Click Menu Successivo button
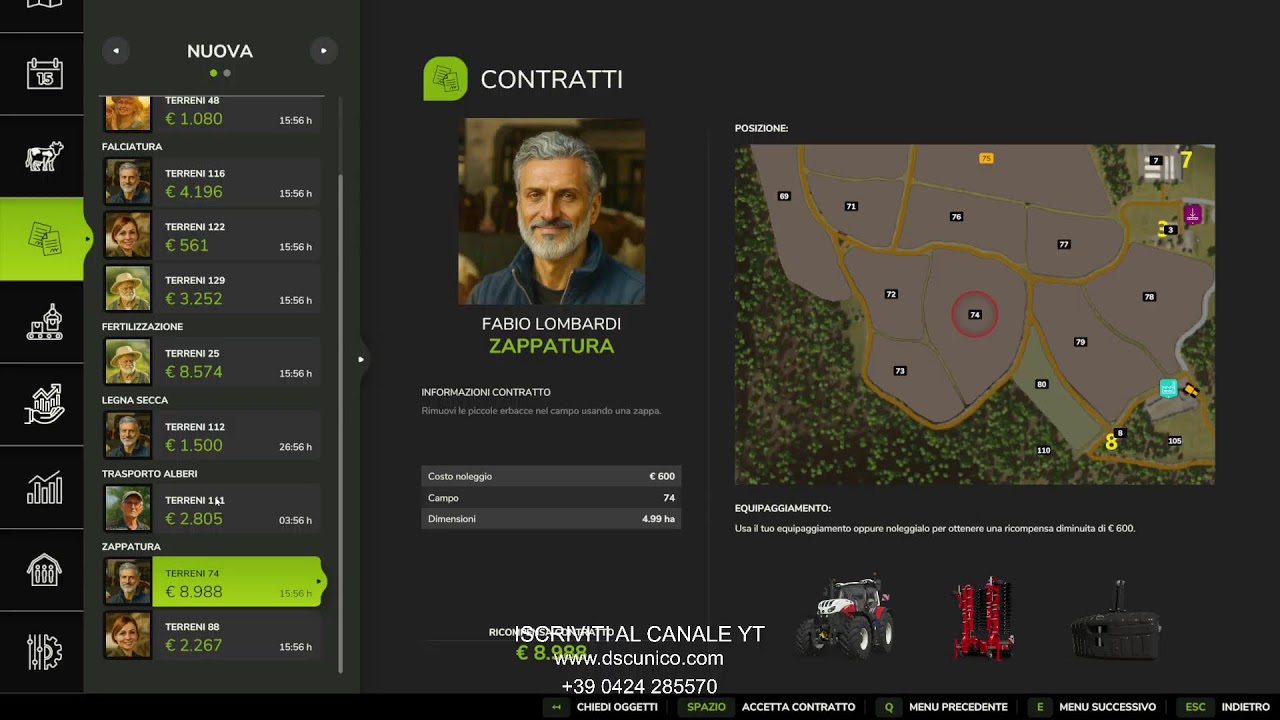 [x=1107, y=707]
